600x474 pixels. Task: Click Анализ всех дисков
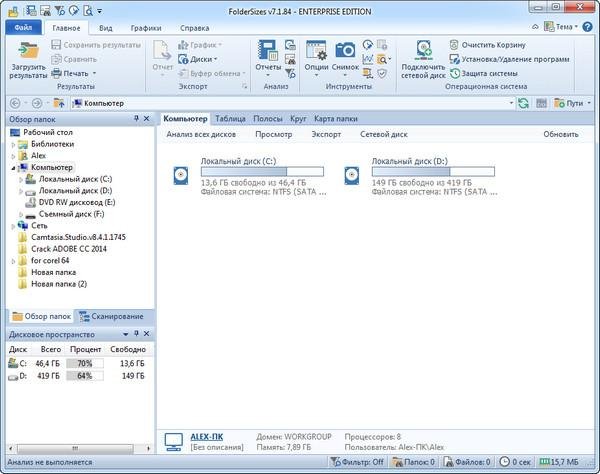201,134
